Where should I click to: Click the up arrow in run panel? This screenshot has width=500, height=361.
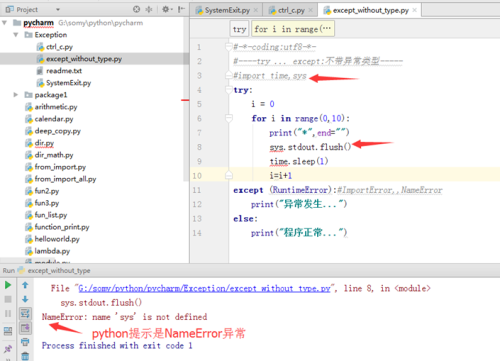click(x=25, y=285)
